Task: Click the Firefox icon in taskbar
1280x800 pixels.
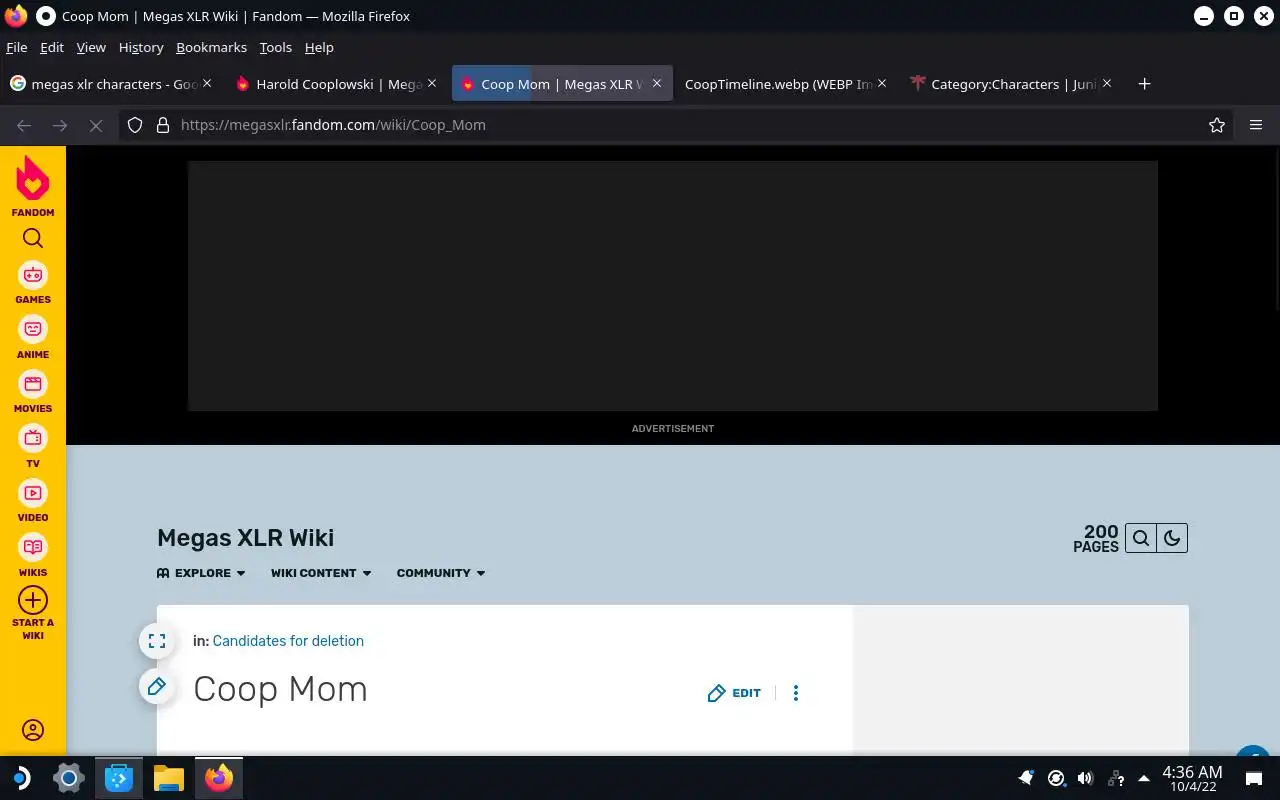Action: pos(219,778)
